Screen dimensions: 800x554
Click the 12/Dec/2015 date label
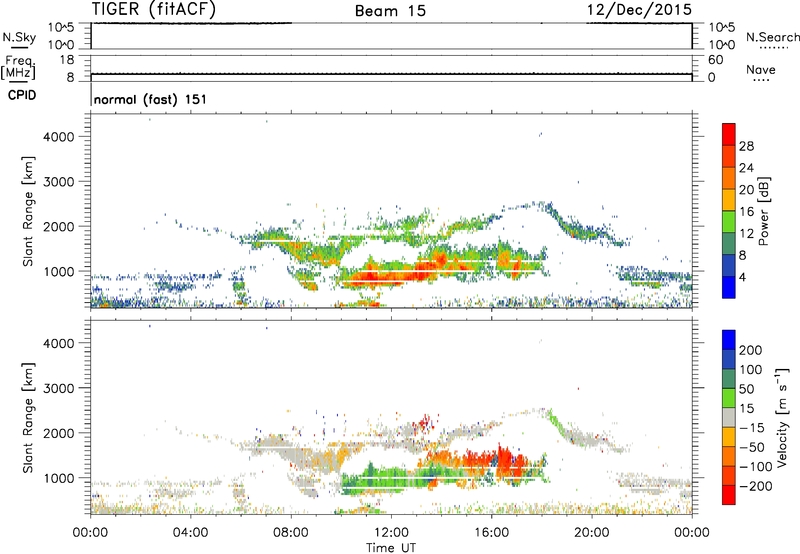(x=639, y=10)
